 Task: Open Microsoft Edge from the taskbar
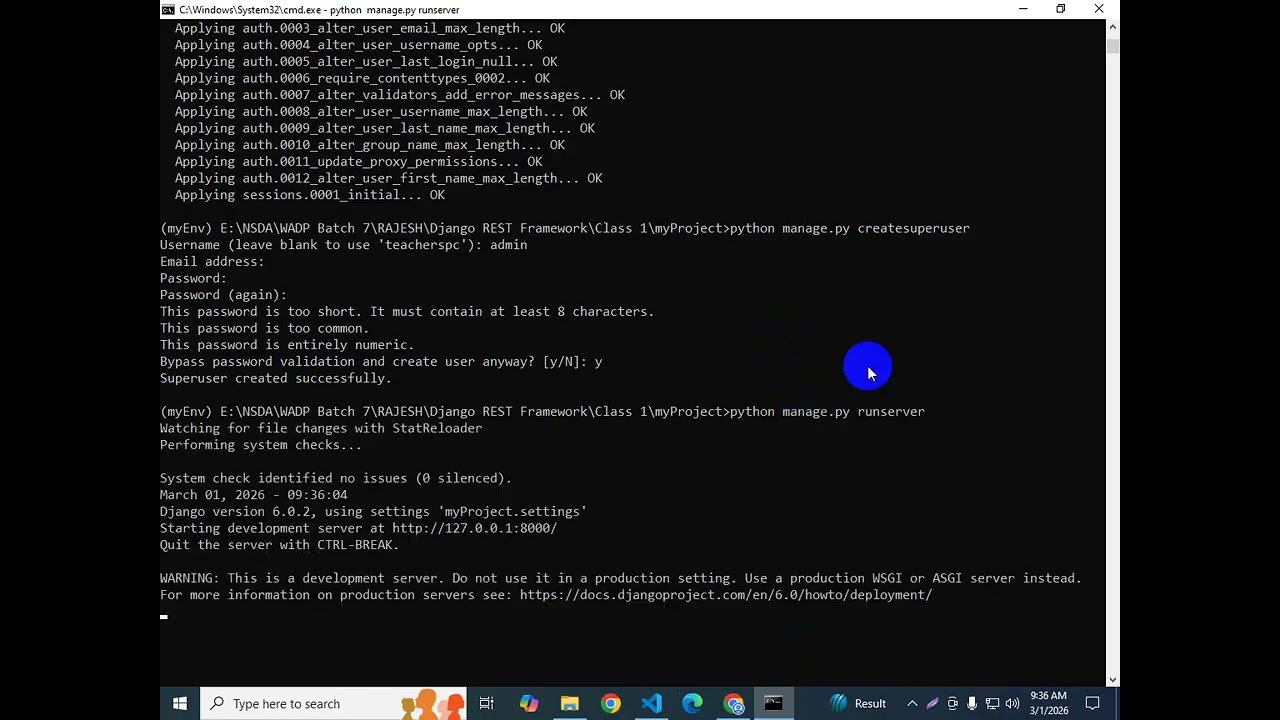point(692,703)
